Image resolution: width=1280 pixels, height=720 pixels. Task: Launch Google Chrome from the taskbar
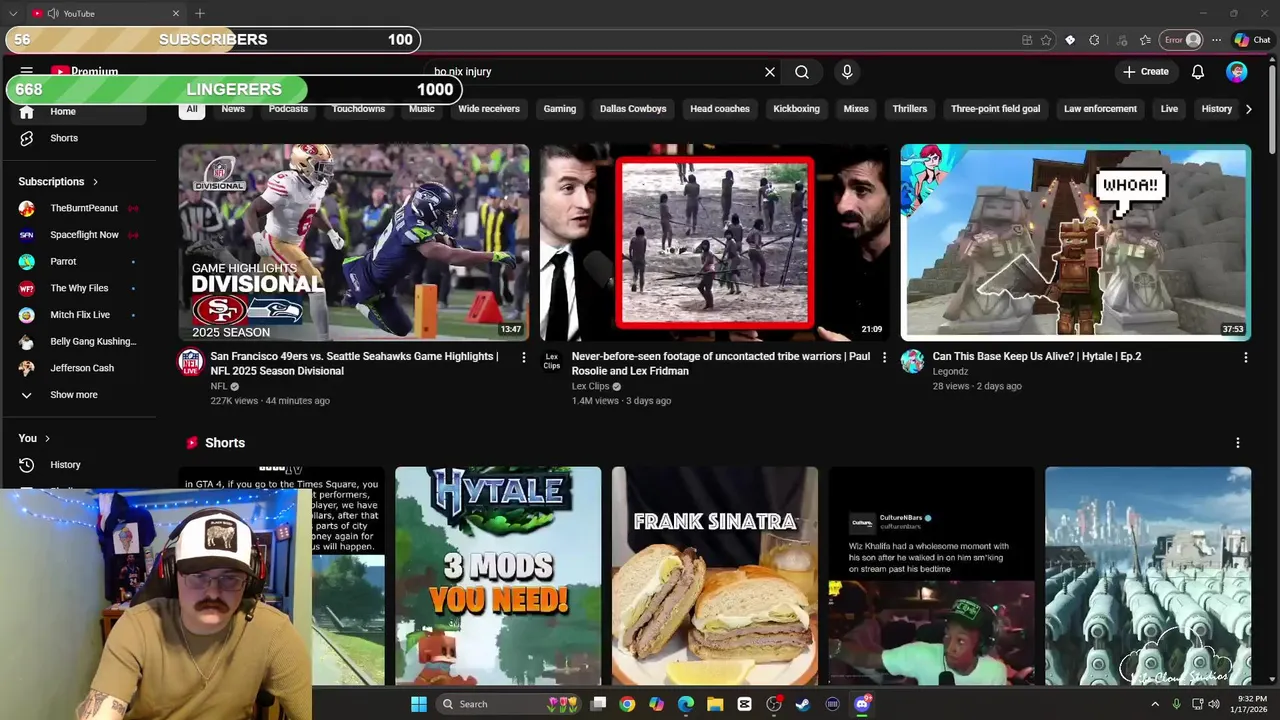[627, 704]
